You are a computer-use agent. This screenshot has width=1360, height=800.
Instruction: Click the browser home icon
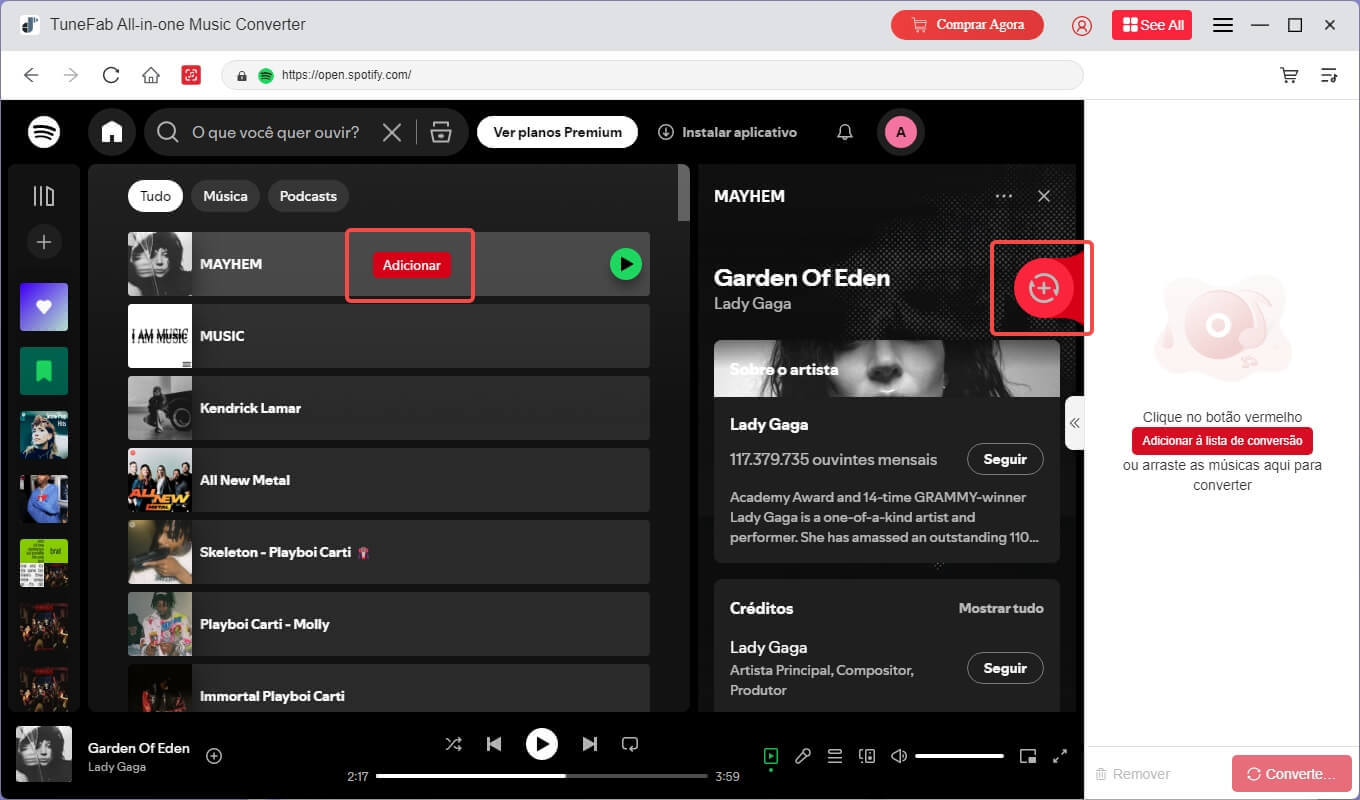[x=151, y=75]
